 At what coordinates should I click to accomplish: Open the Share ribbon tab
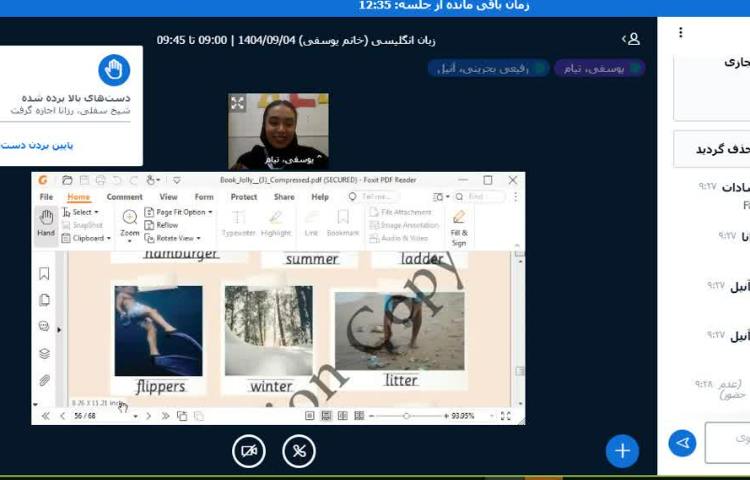[284, 197]
